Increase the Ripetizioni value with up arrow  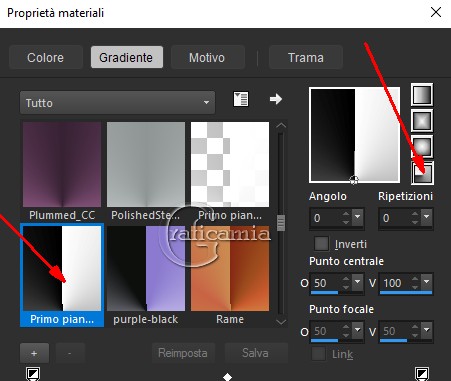point(415,214)
